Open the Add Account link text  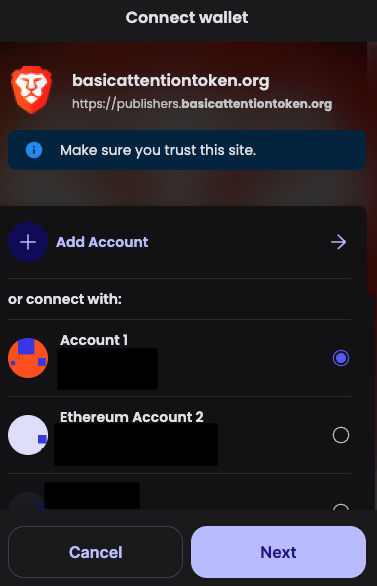[x=102, y=242]
